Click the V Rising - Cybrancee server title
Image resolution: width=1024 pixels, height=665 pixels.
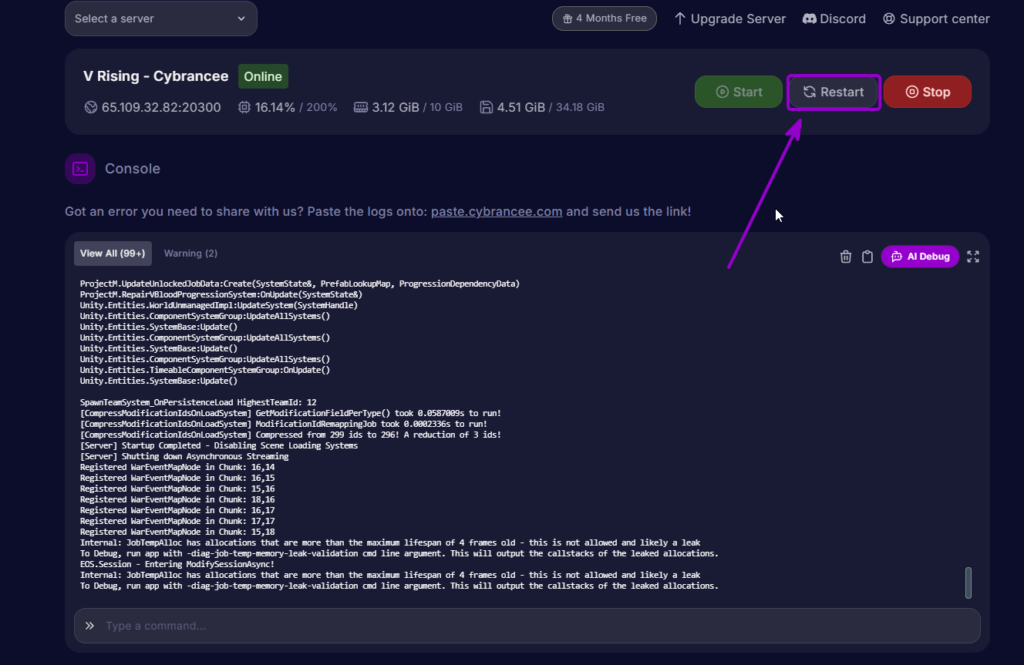pyautogui.click(x=155, y=76)
